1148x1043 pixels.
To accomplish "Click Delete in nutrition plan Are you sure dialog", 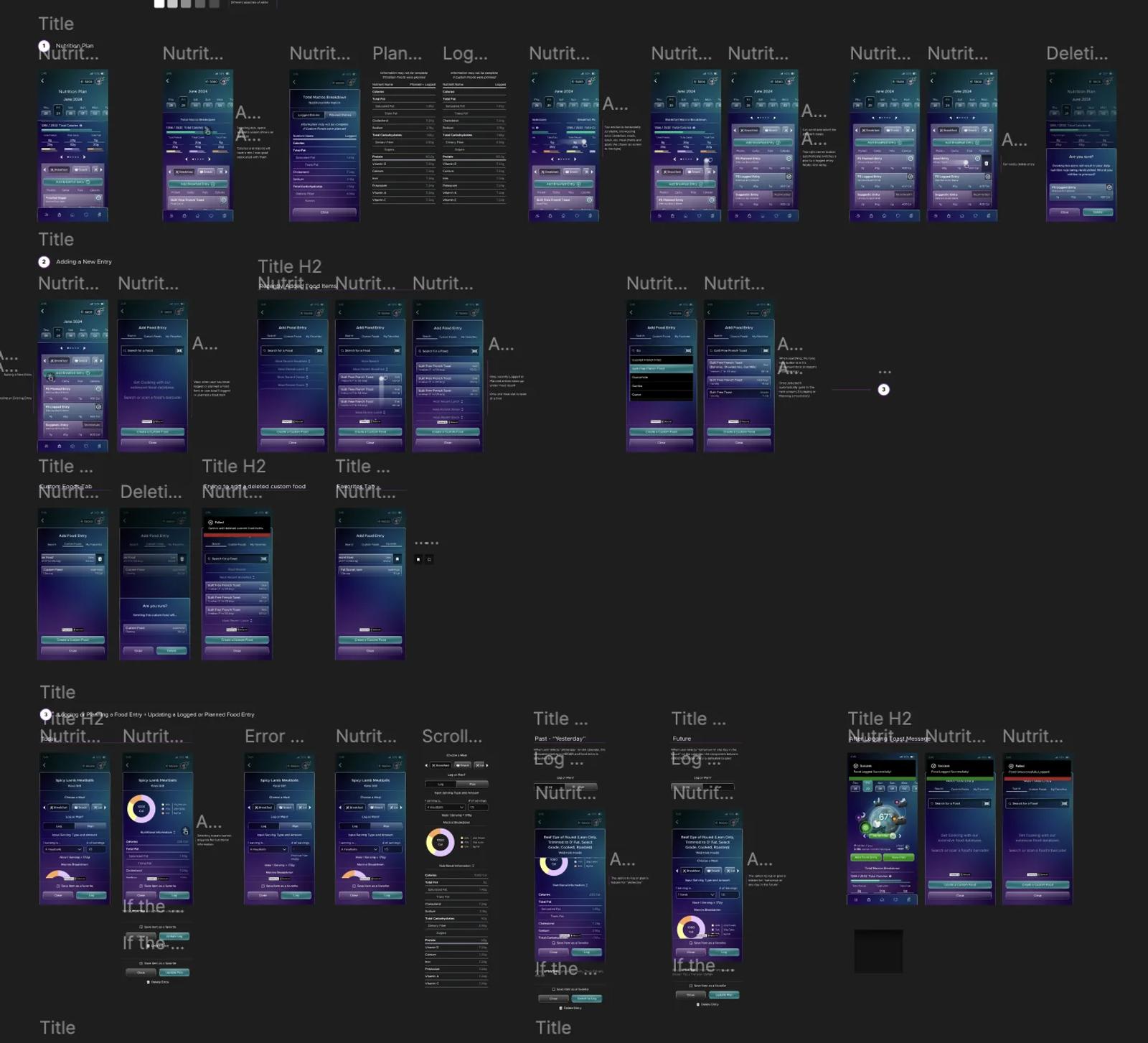I will pyautogui.click(x=1098, y=212).
